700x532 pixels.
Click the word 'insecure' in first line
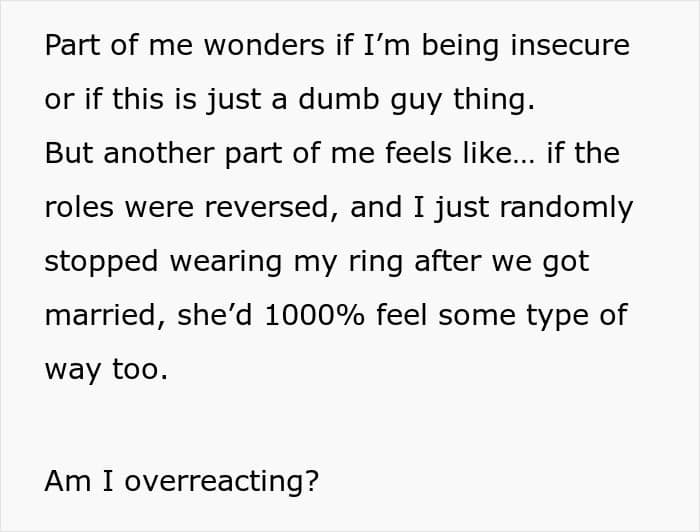tap(570, 46)
